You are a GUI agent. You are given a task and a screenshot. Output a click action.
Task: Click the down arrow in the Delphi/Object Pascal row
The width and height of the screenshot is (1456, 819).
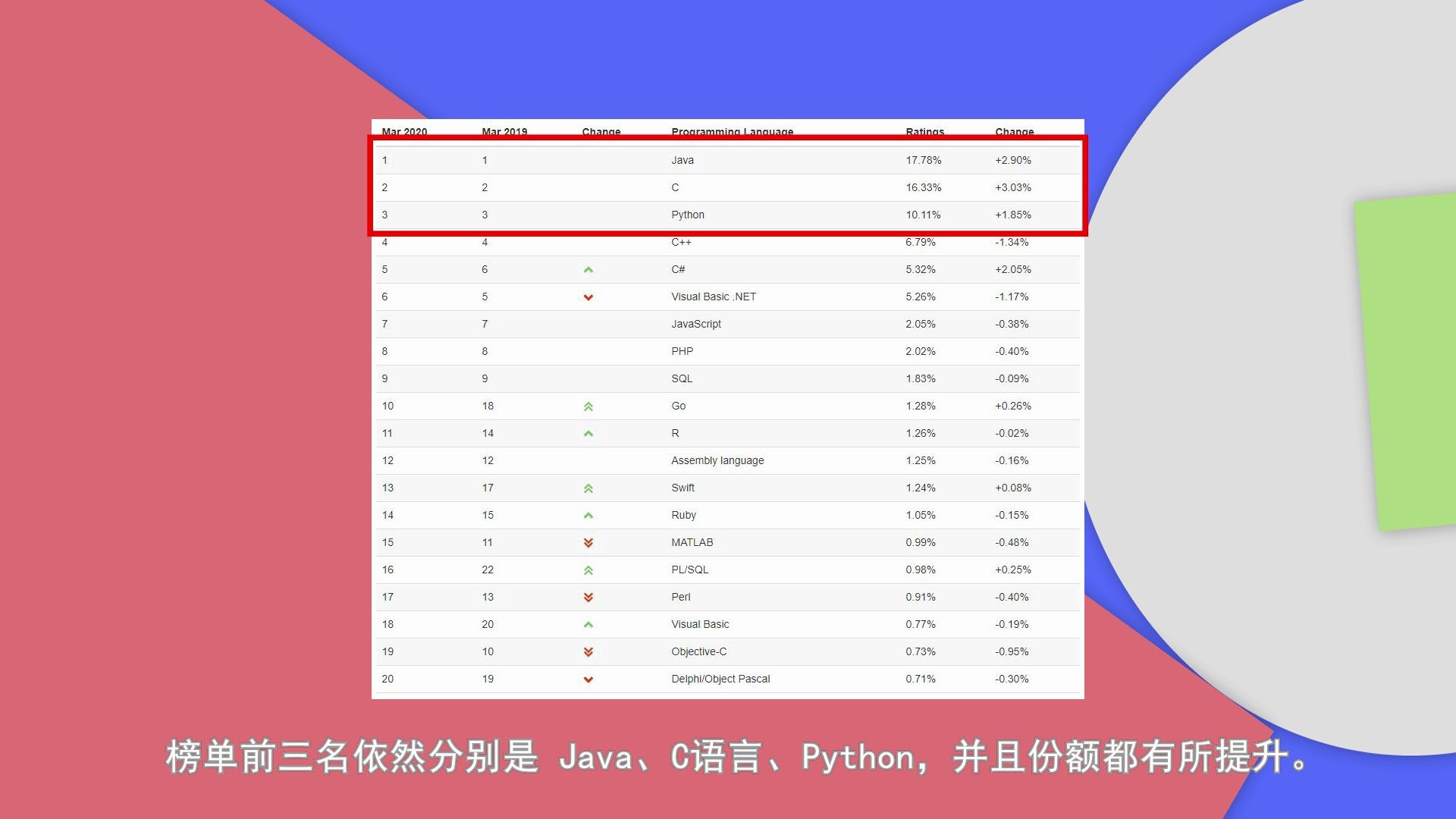[x=588, y=679]
